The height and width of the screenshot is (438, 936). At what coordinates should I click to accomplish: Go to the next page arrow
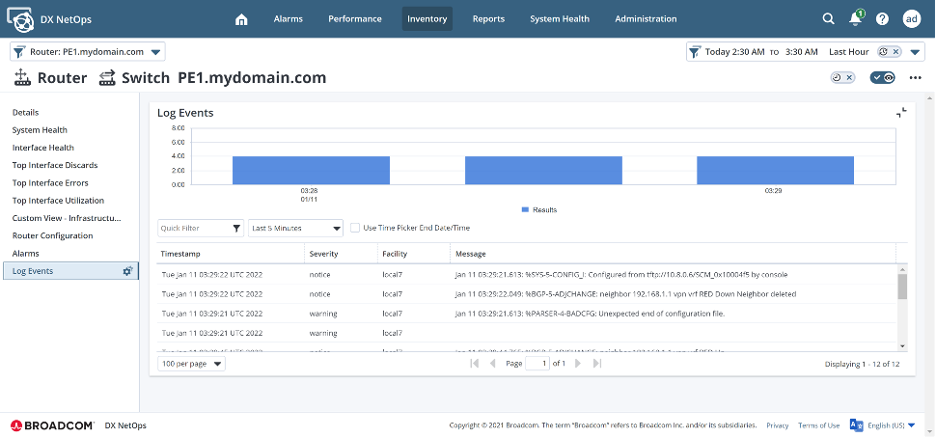pyautogui.click(x=581, y=364)
